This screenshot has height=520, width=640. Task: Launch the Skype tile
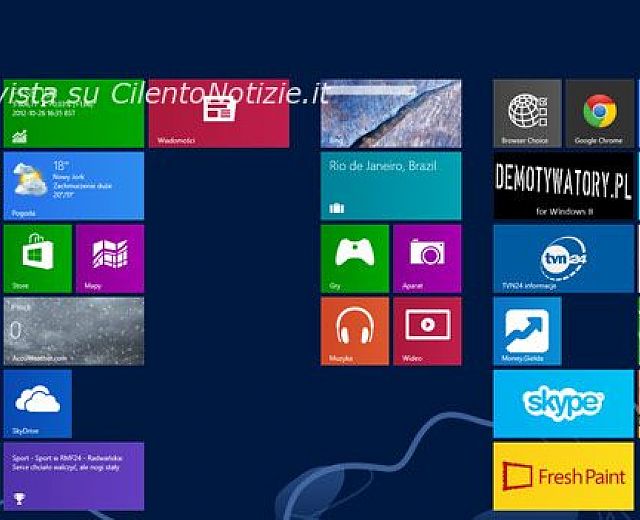pos(564,404)
